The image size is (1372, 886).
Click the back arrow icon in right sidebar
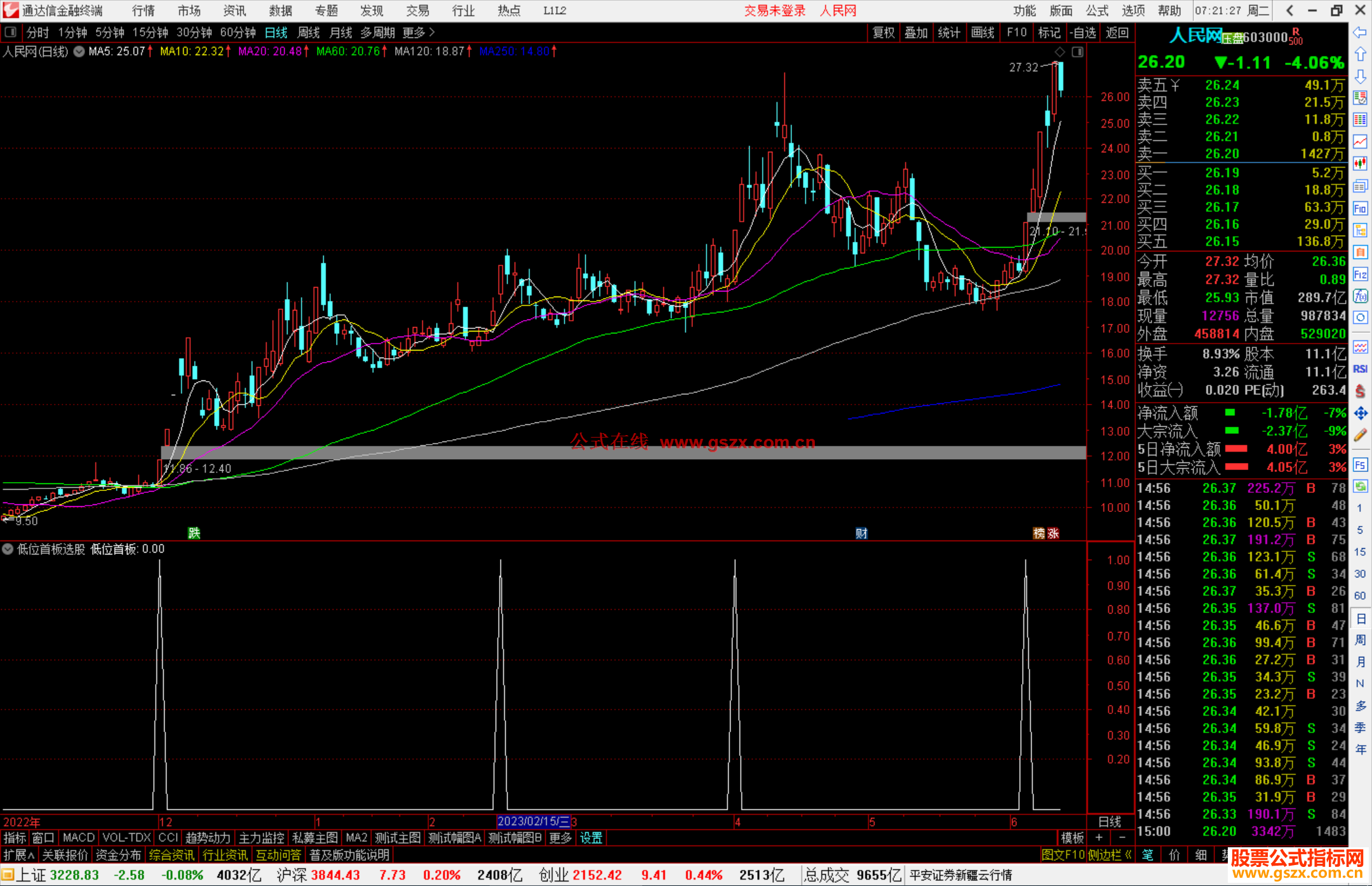(1360, 32)
